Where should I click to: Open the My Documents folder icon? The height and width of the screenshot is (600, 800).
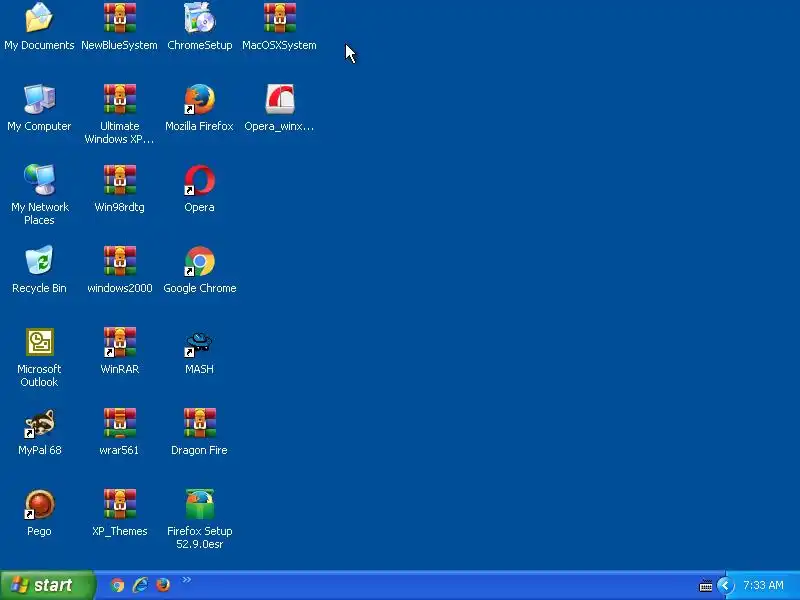click(39, 18)
